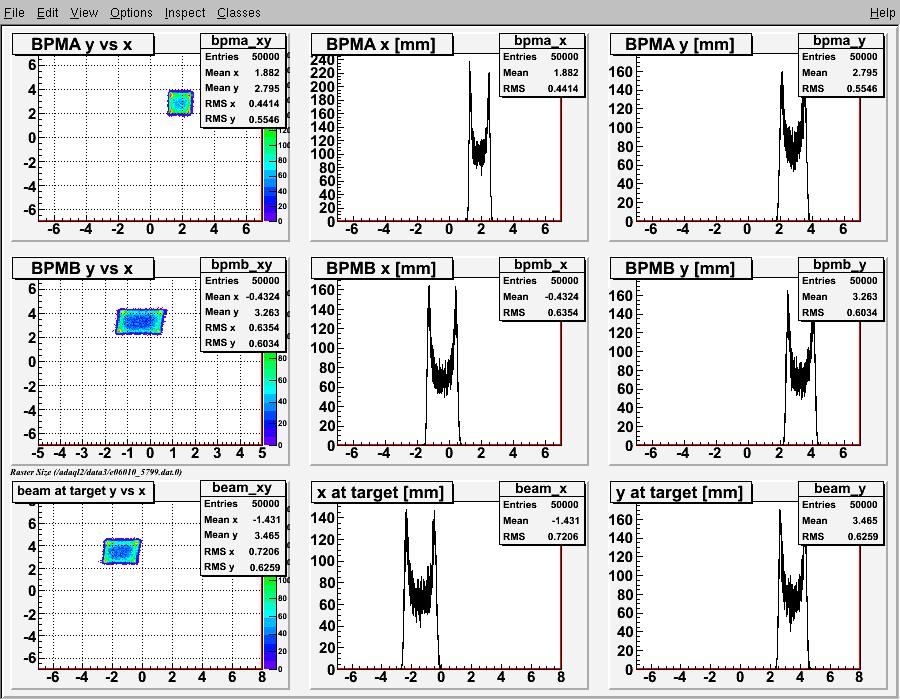Click 'RMS 0.6354' in bpmb_x stats
This screenshot has height=700, width=900.
[541, 313]
